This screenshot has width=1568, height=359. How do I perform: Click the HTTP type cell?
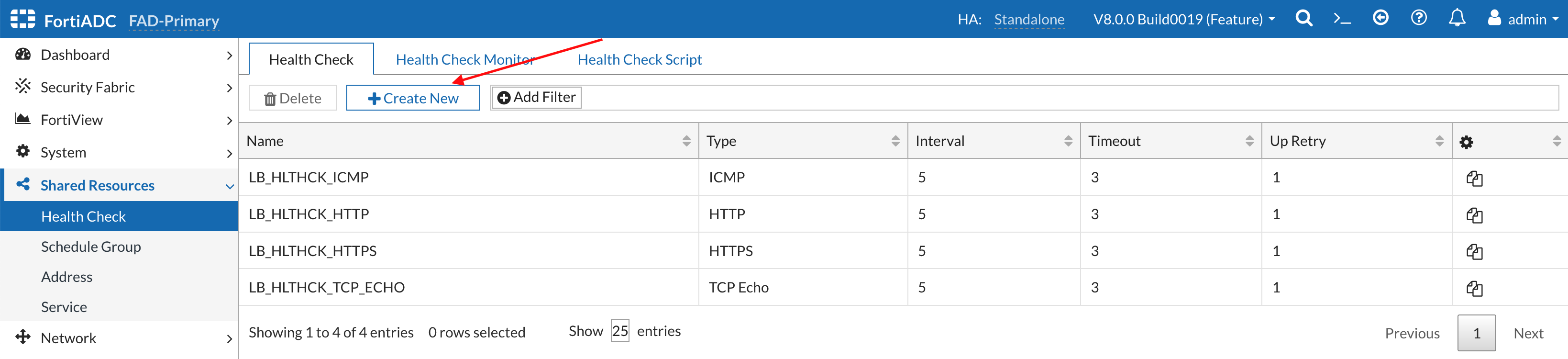tap(804, 214)
